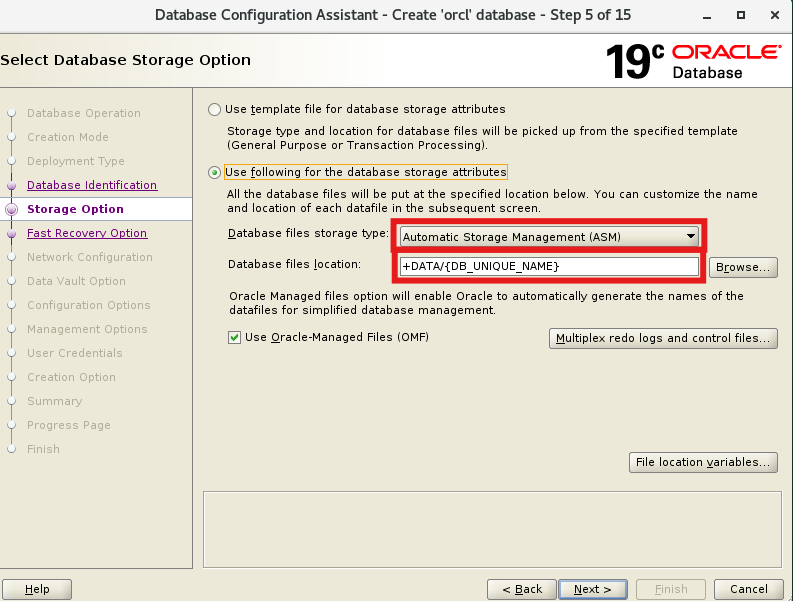Open File location variables dialog
The image size is (793, 601).
pos(703,462)
